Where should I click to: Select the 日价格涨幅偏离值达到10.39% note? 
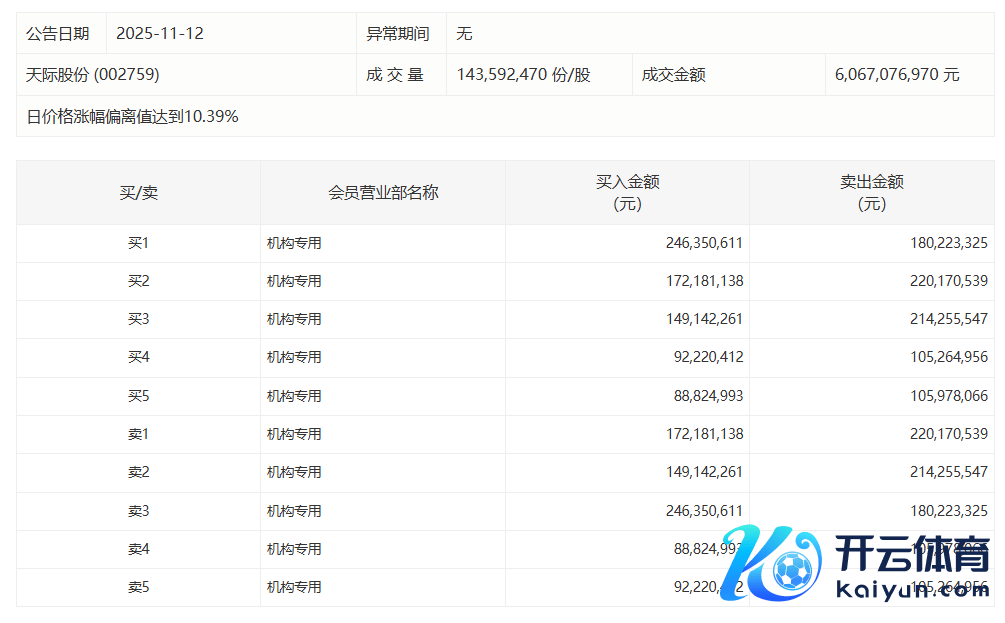(132, 116)
